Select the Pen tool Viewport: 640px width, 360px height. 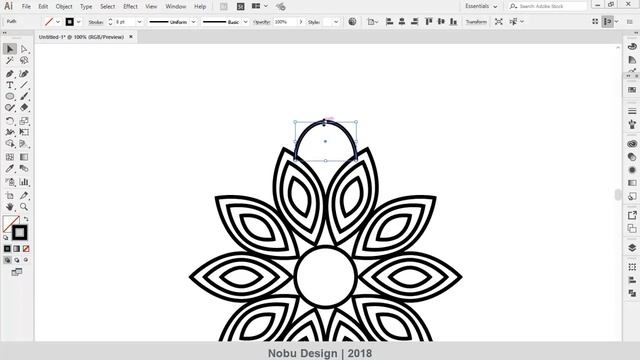pos(10,73)
